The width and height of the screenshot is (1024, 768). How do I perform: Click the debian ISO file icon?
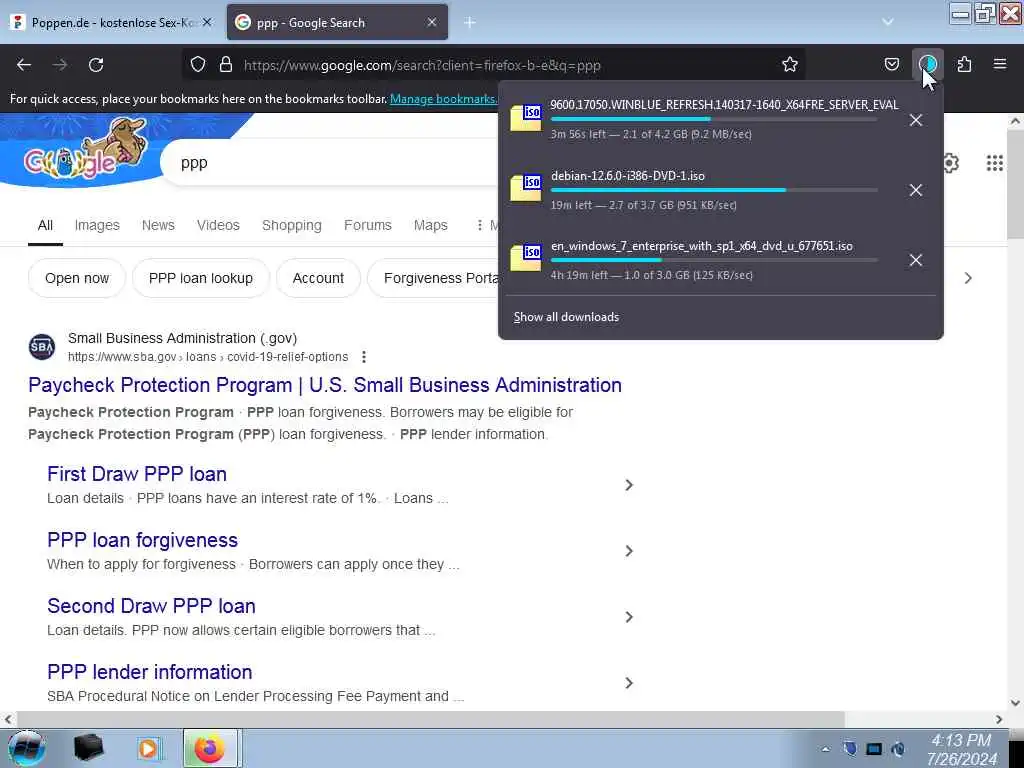coord(526,188)
